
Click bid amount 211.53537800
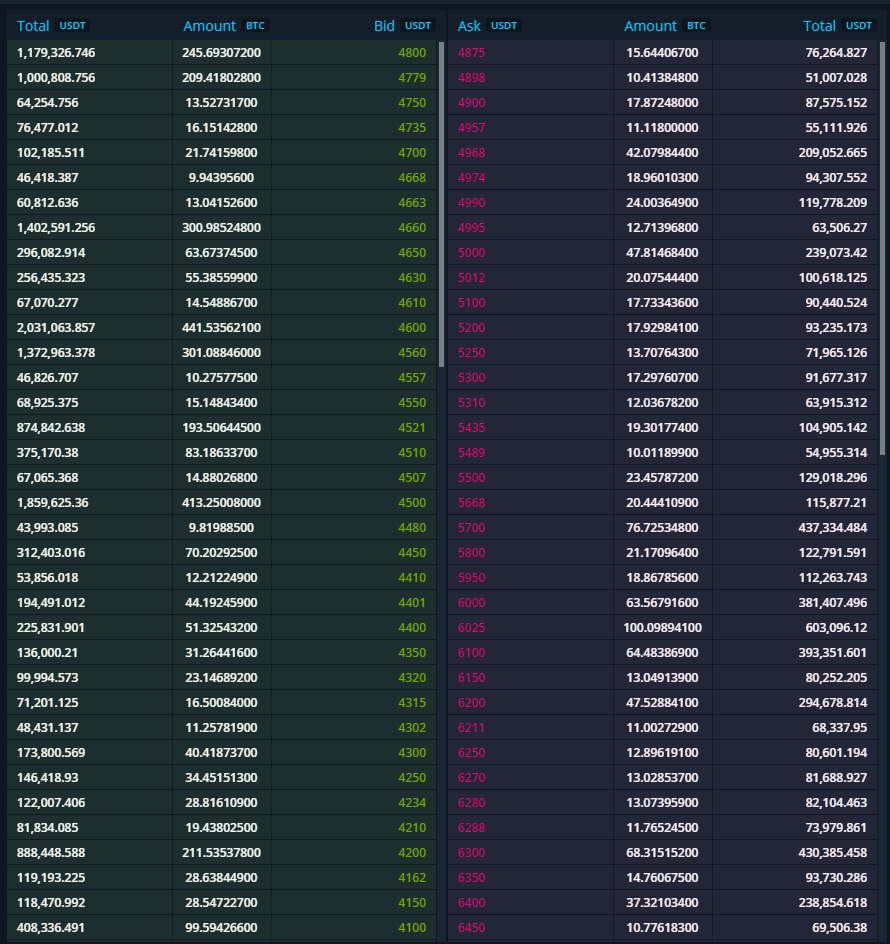[x=221, y=852]
